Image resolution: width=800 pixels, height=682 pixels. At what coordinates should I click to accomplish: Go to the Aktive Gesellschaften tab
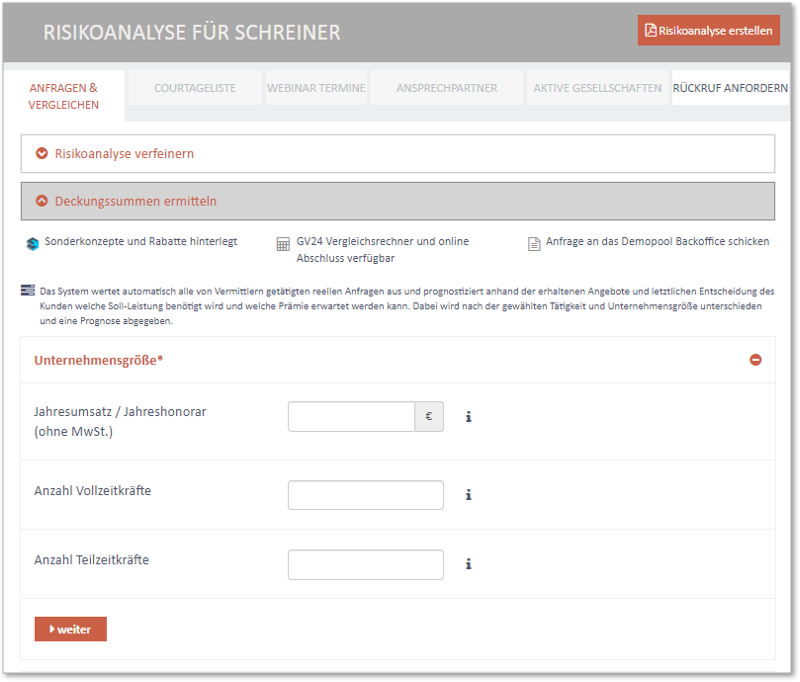click(x=597, y=88)
